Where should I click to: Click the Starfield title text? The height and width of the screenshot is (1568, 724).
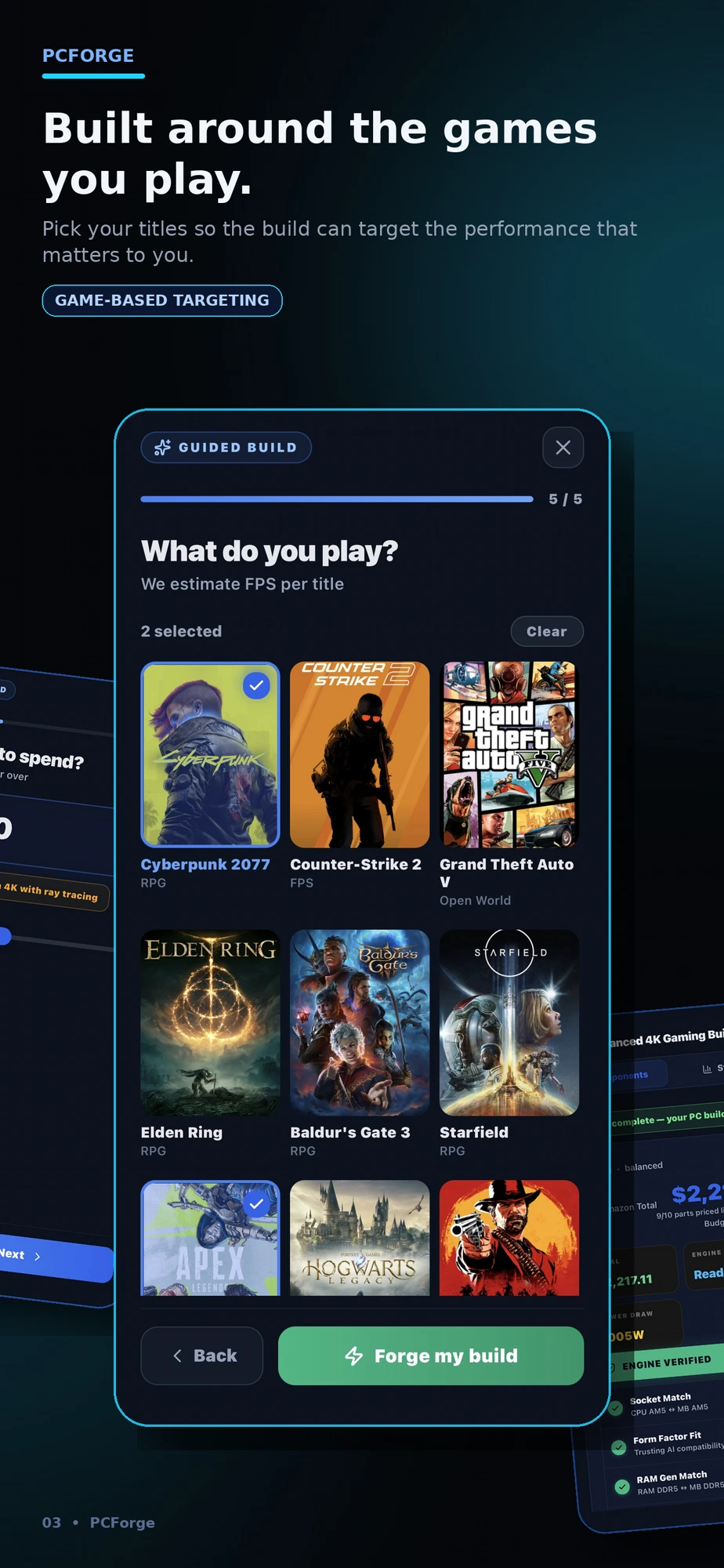click(x=474, y=1132)
